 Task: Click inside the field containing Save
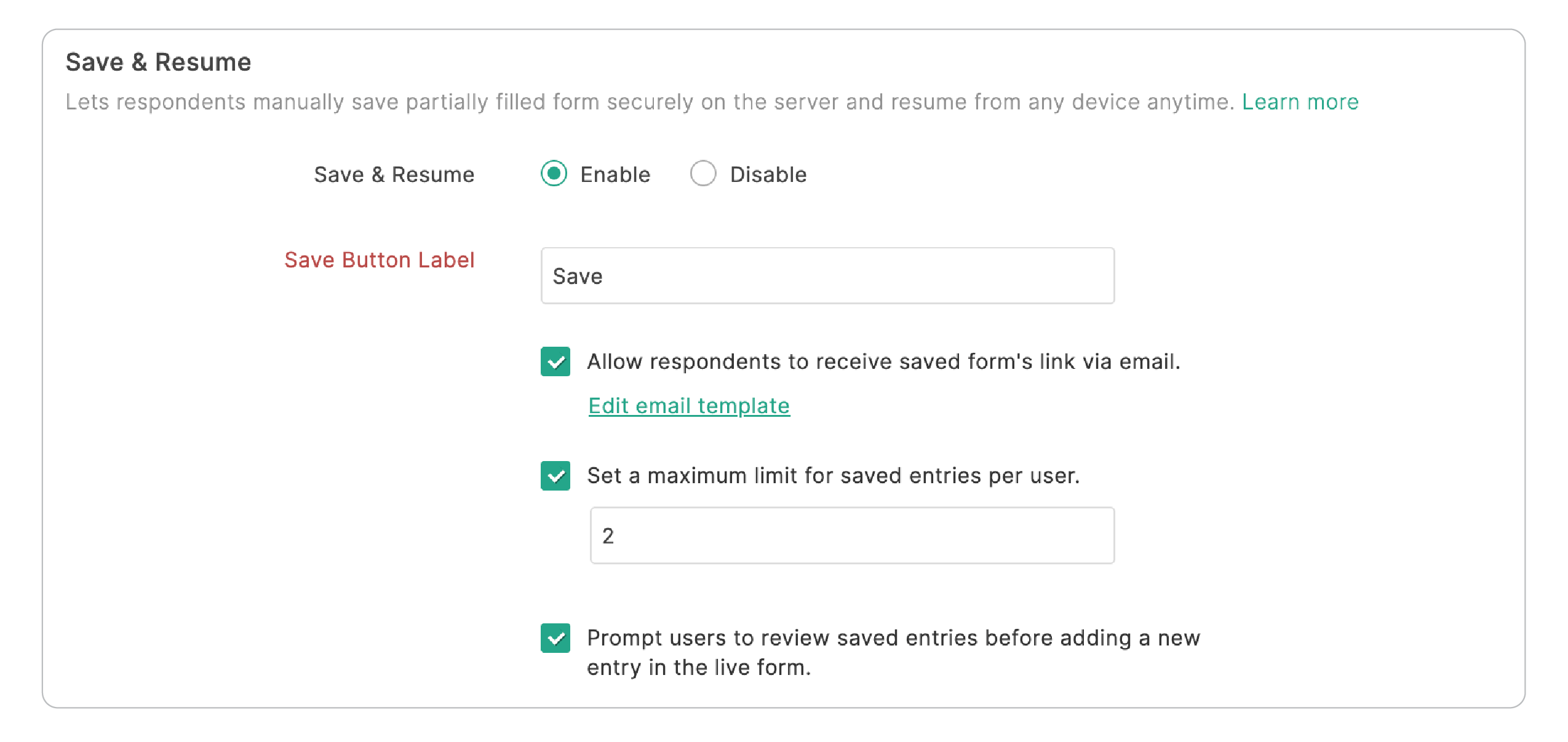(827, 276)
